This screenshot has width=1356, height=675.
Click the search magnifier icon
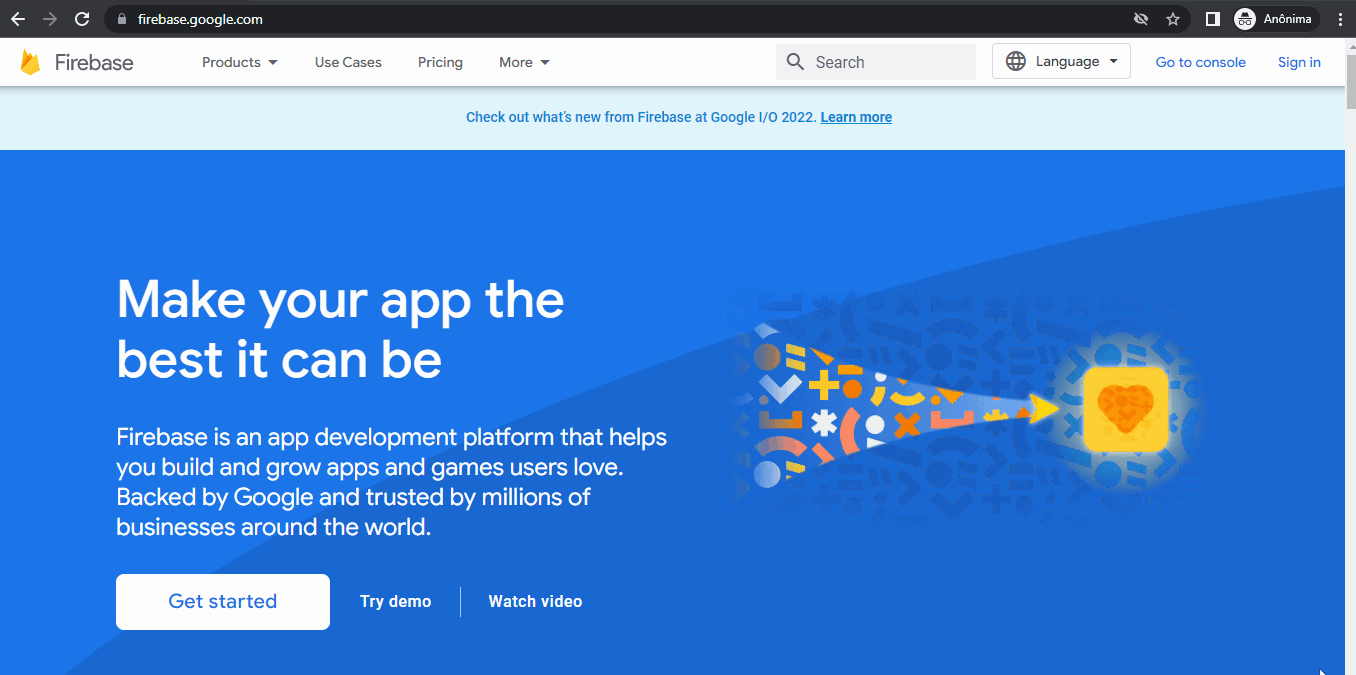pos(796,62)
